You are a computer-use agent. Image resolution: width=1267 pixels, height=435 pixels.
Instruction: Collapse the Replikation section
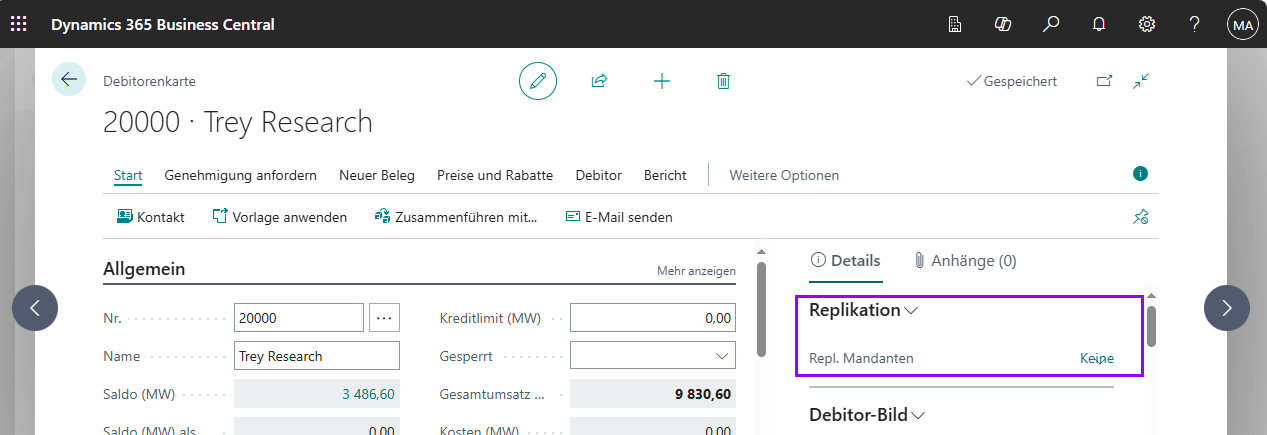(911, 311)
